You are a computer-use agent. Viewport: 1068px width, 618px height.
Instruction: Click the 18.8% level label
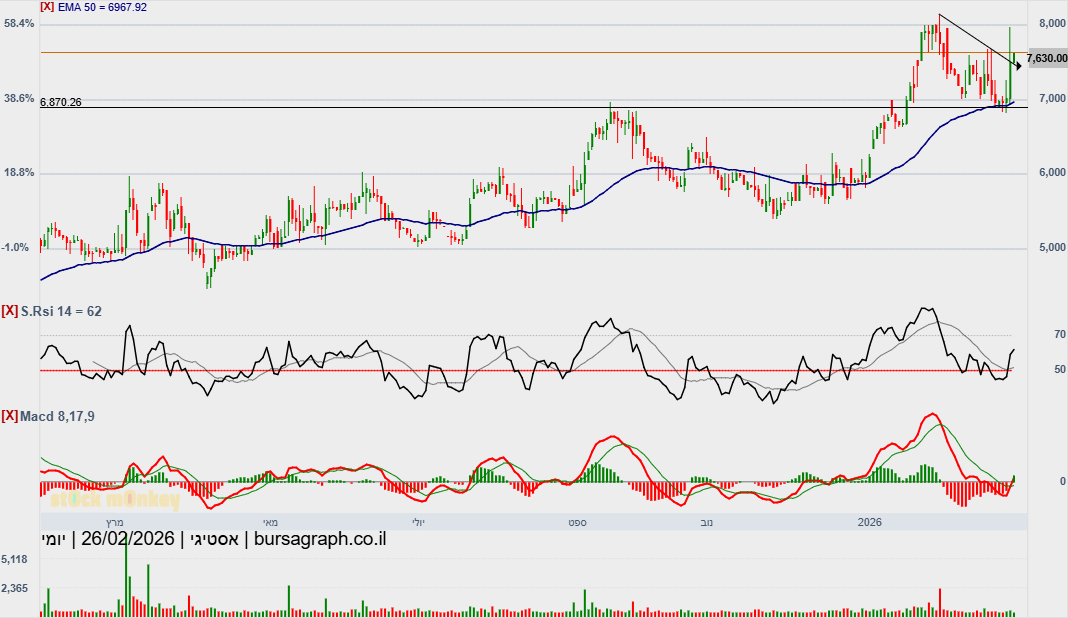19,173
